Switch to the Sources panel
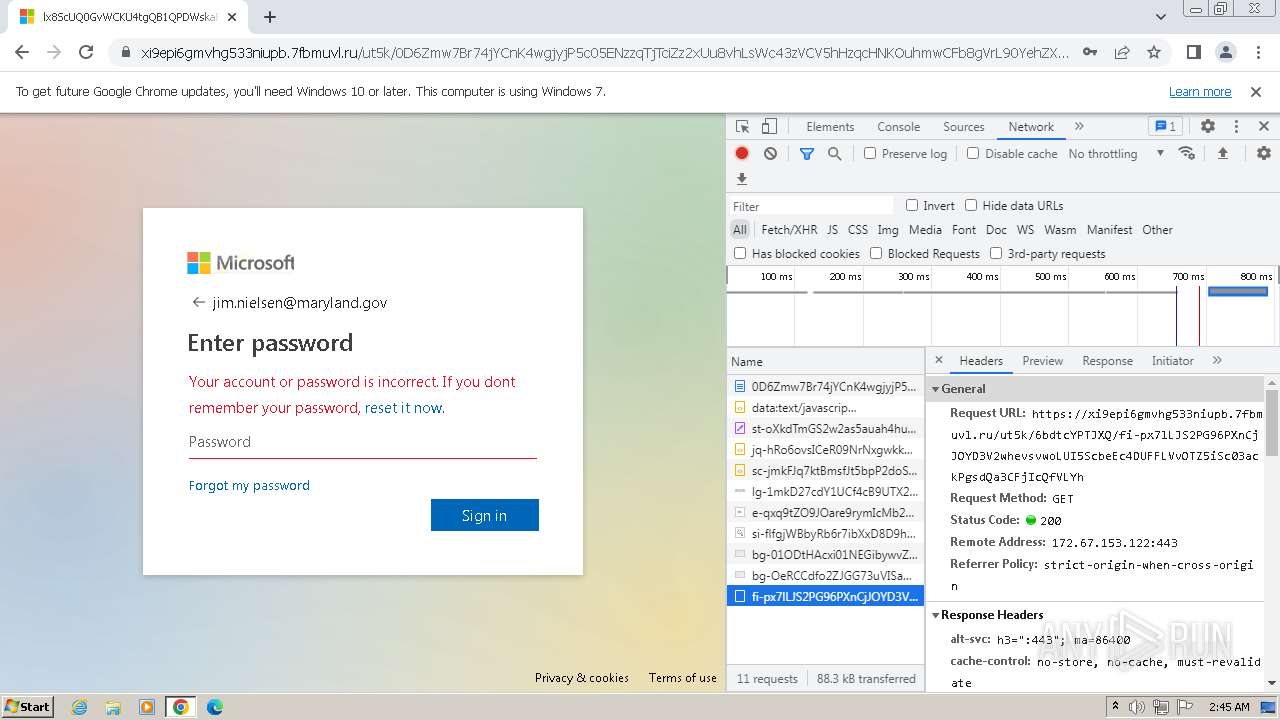1280x720 pixels. coord(964,127)
